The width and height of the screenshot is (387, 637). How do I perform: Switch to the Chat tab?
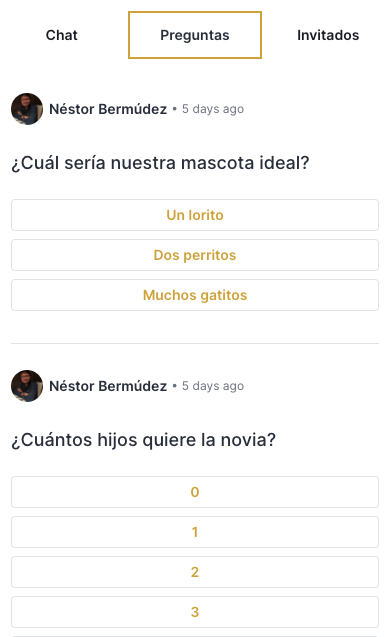click(x=61, y=35)
